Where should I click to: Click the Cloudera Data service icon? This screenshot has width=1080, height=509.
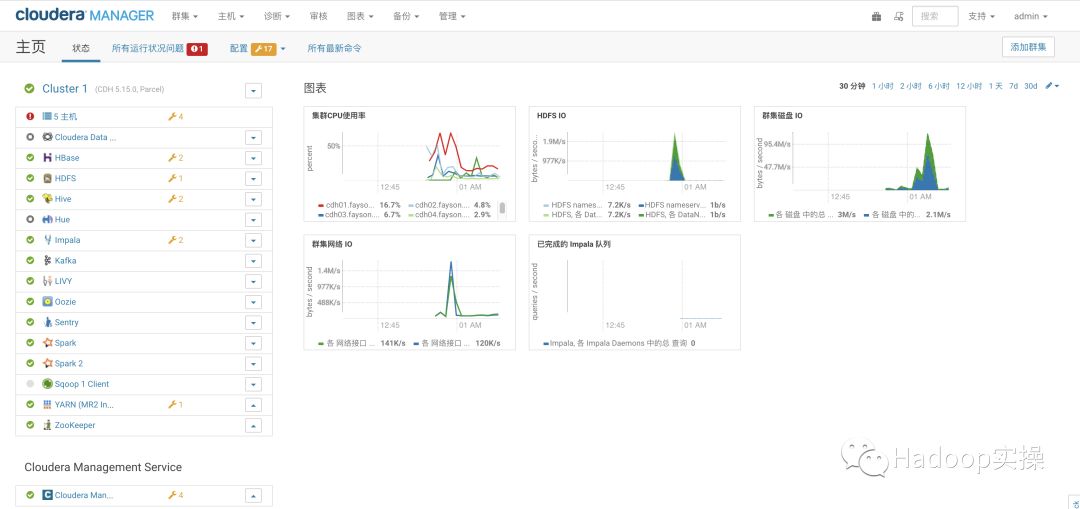[x=48, y=137]
